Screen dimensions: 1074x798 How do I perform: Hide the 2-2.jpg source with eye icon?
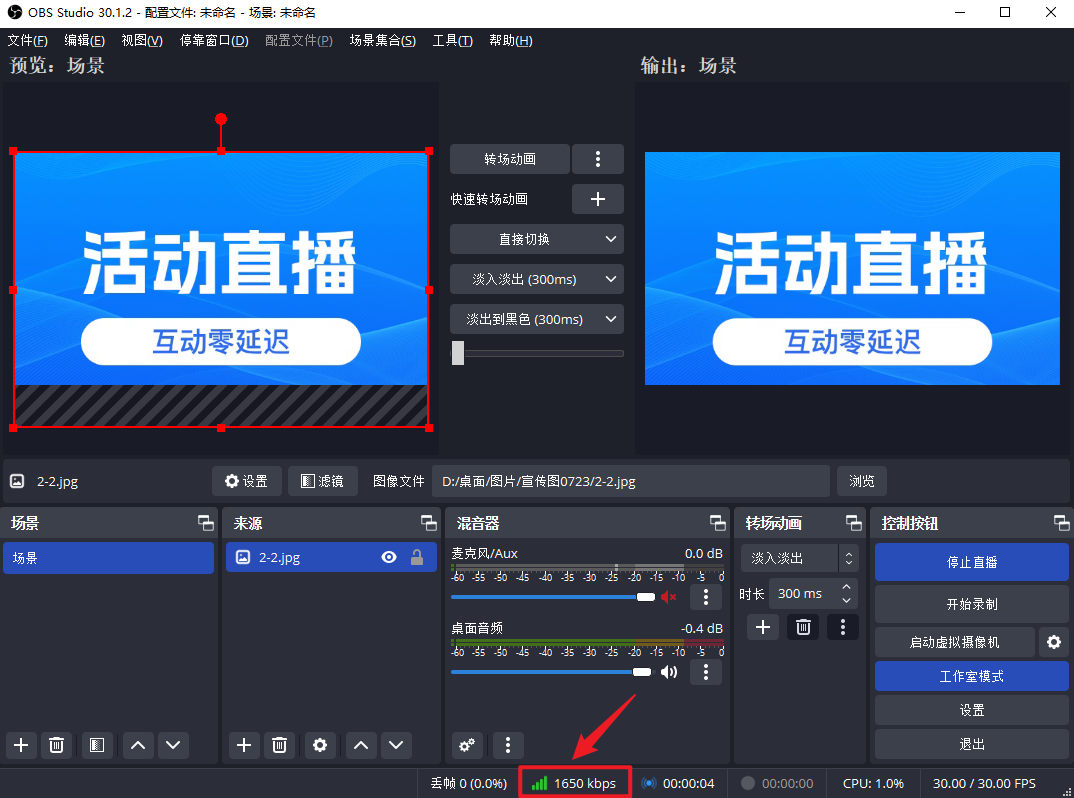389,558
